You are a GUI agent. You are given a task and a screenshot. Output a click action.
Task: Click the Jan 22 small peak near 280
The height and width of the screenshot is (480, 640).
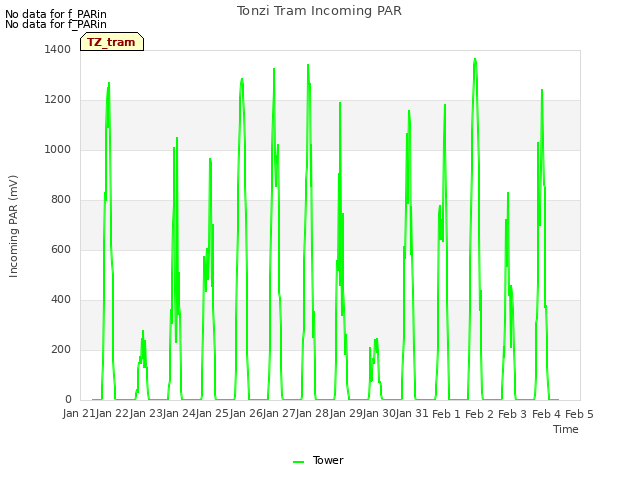(x=143, y=331)
